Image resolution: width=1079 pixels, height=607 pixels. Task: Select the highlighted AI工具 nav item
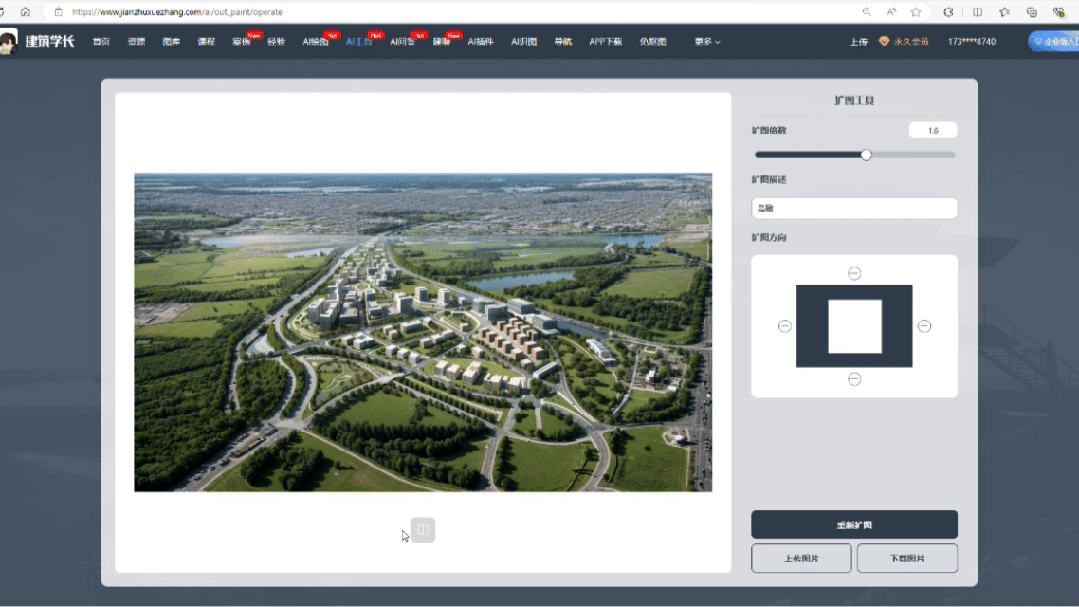359,42
